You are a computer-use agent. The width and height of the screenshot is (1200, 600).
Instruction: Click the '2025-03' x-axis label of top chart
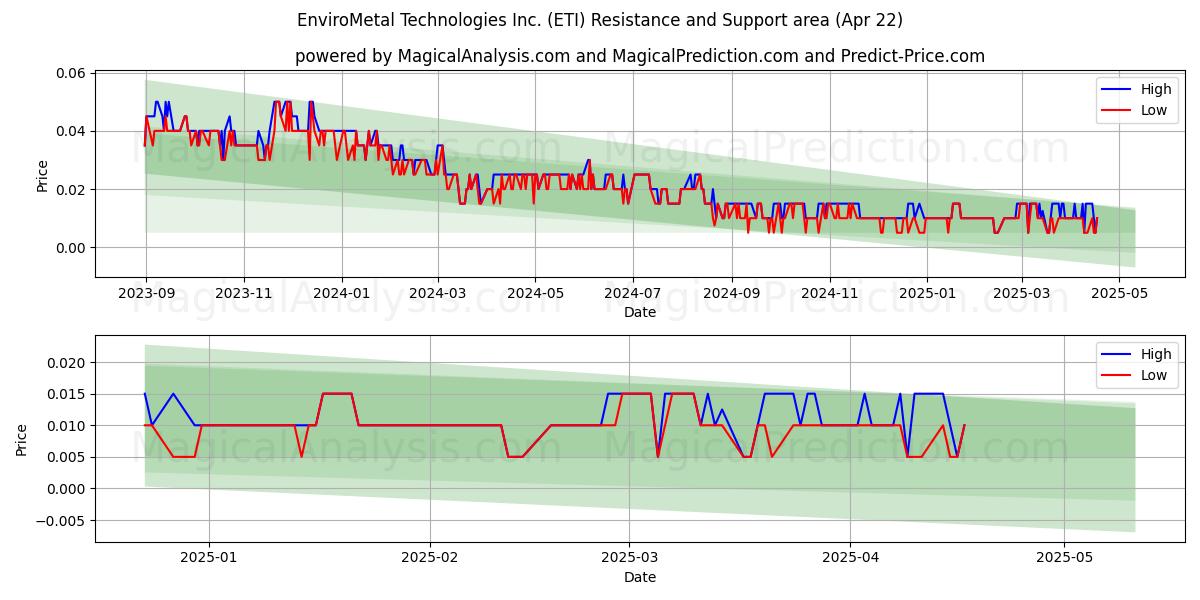click(1022, 294)
